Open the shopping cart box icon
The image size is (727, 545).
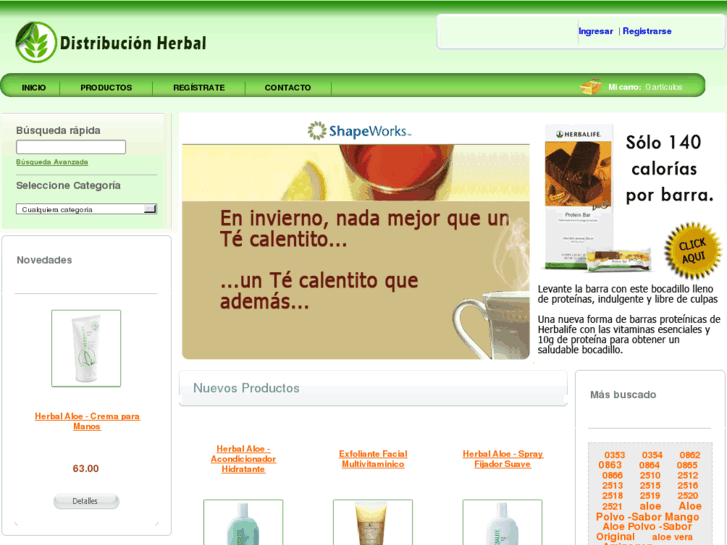(x=591, y=86)
